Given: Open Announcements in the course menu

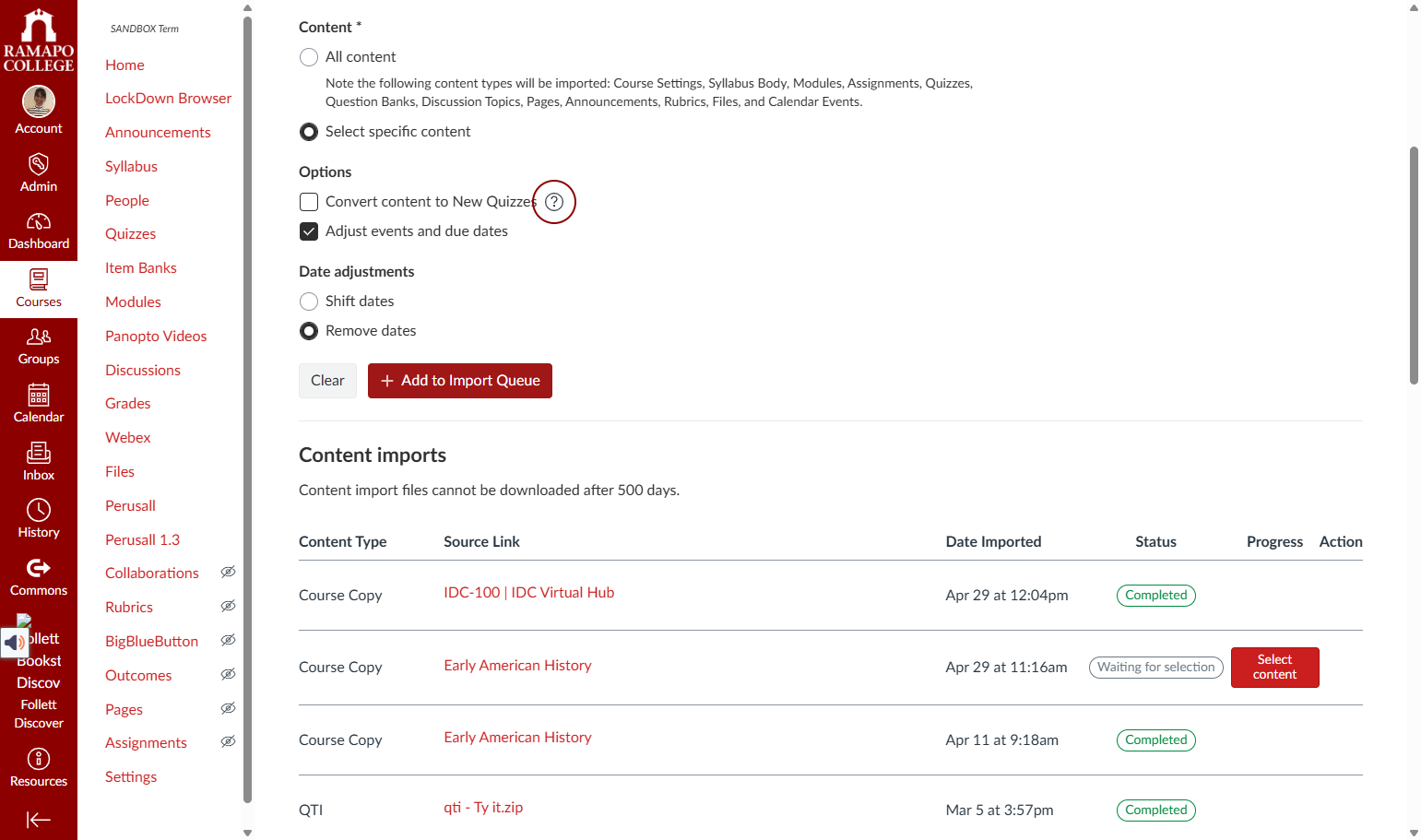Looking at the screenshot, I should pyautogui.click(x=158, y=132).
